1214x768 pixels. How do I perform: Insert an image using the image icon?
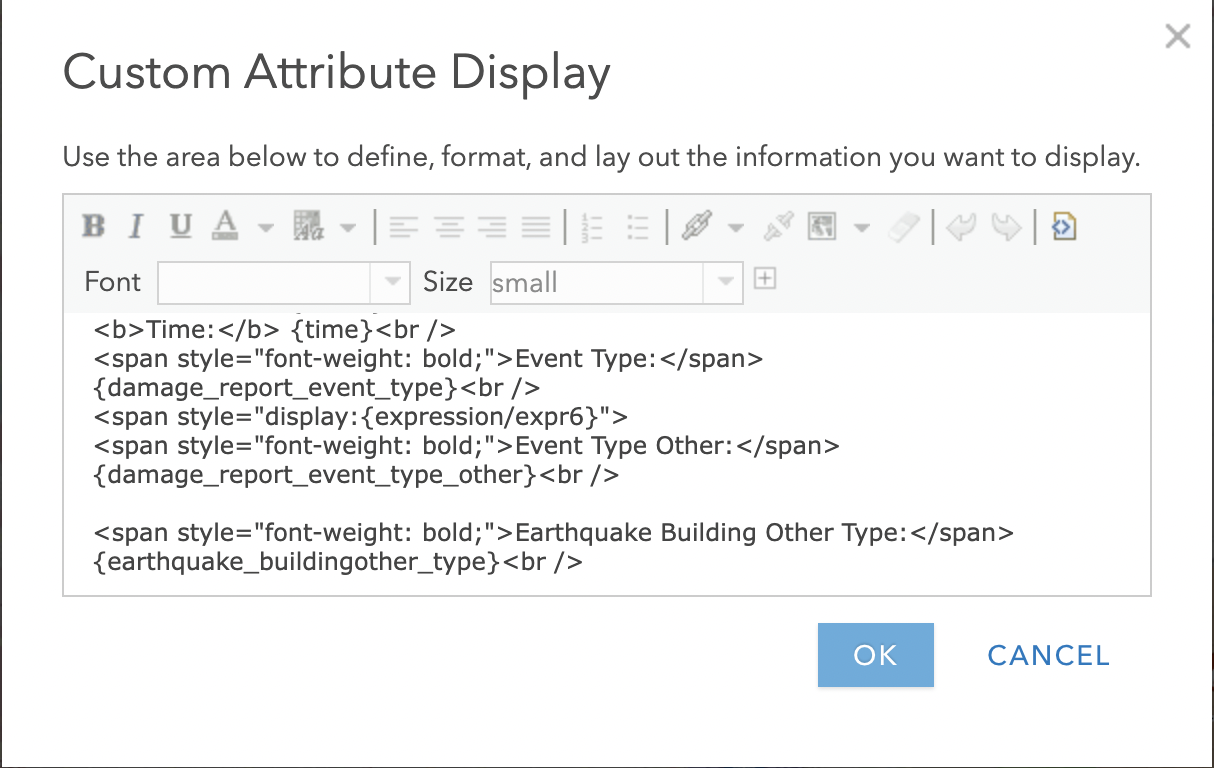[x=822, y=227]
